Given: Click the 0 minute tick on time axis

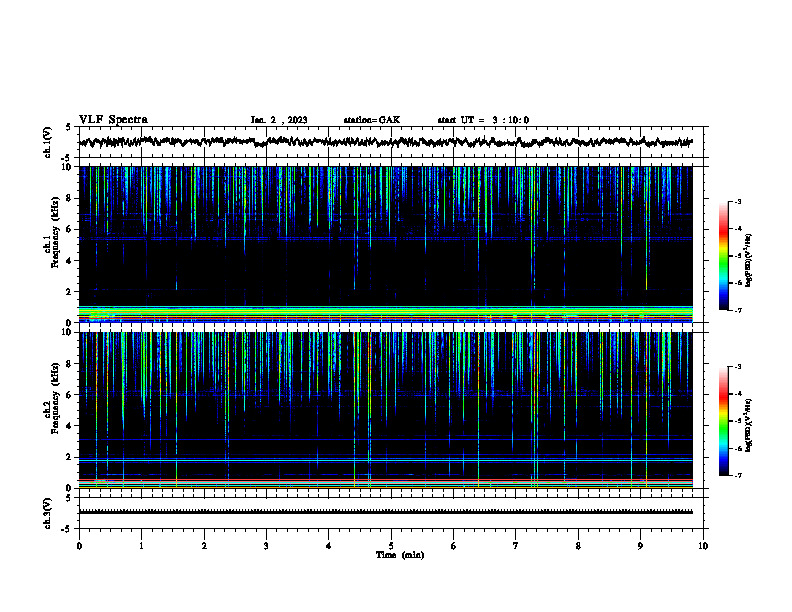Looking at the screenshot, I should click(79, 546).
